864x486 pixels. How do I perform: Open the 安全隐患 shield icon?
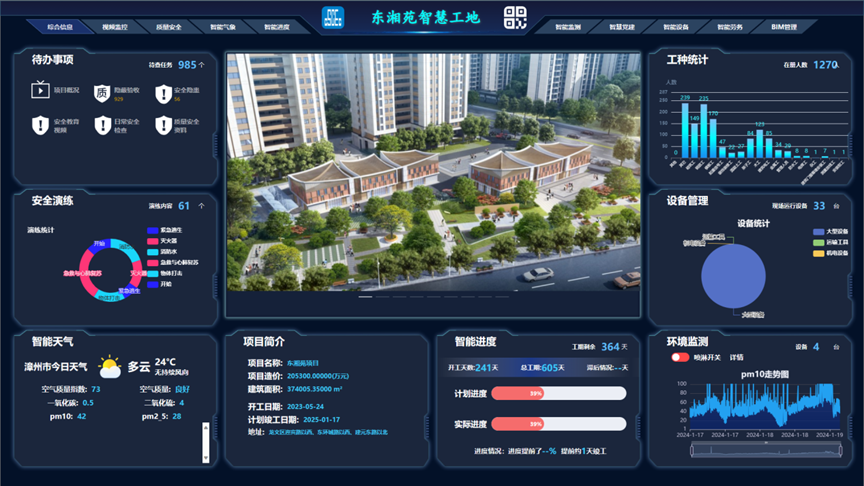point(163,94)
